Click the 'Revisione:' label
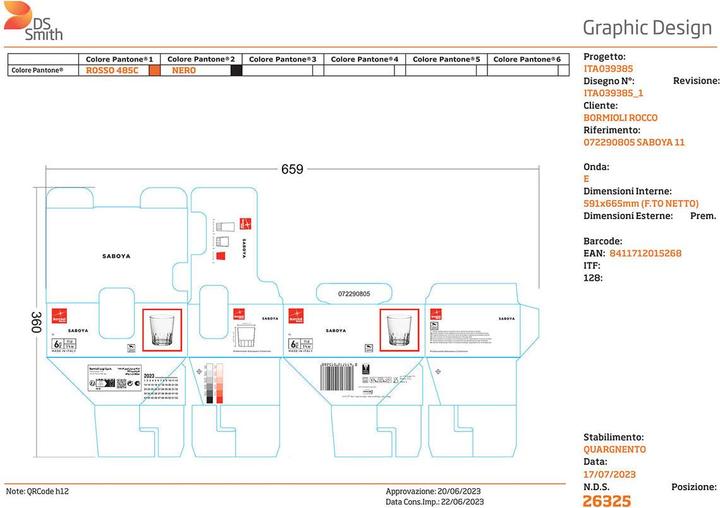 pos(696,81)
